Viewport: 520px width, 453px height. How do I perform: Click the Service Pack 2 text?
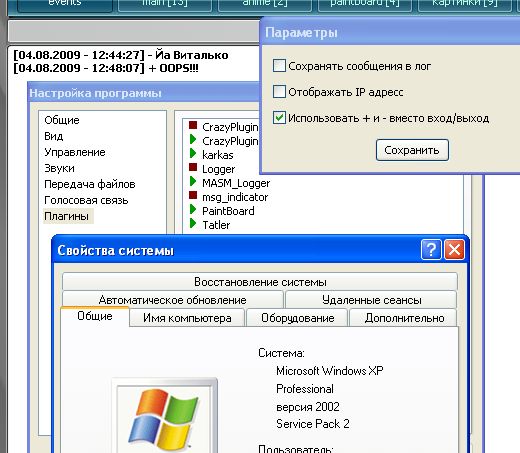[x=313, y=424]
